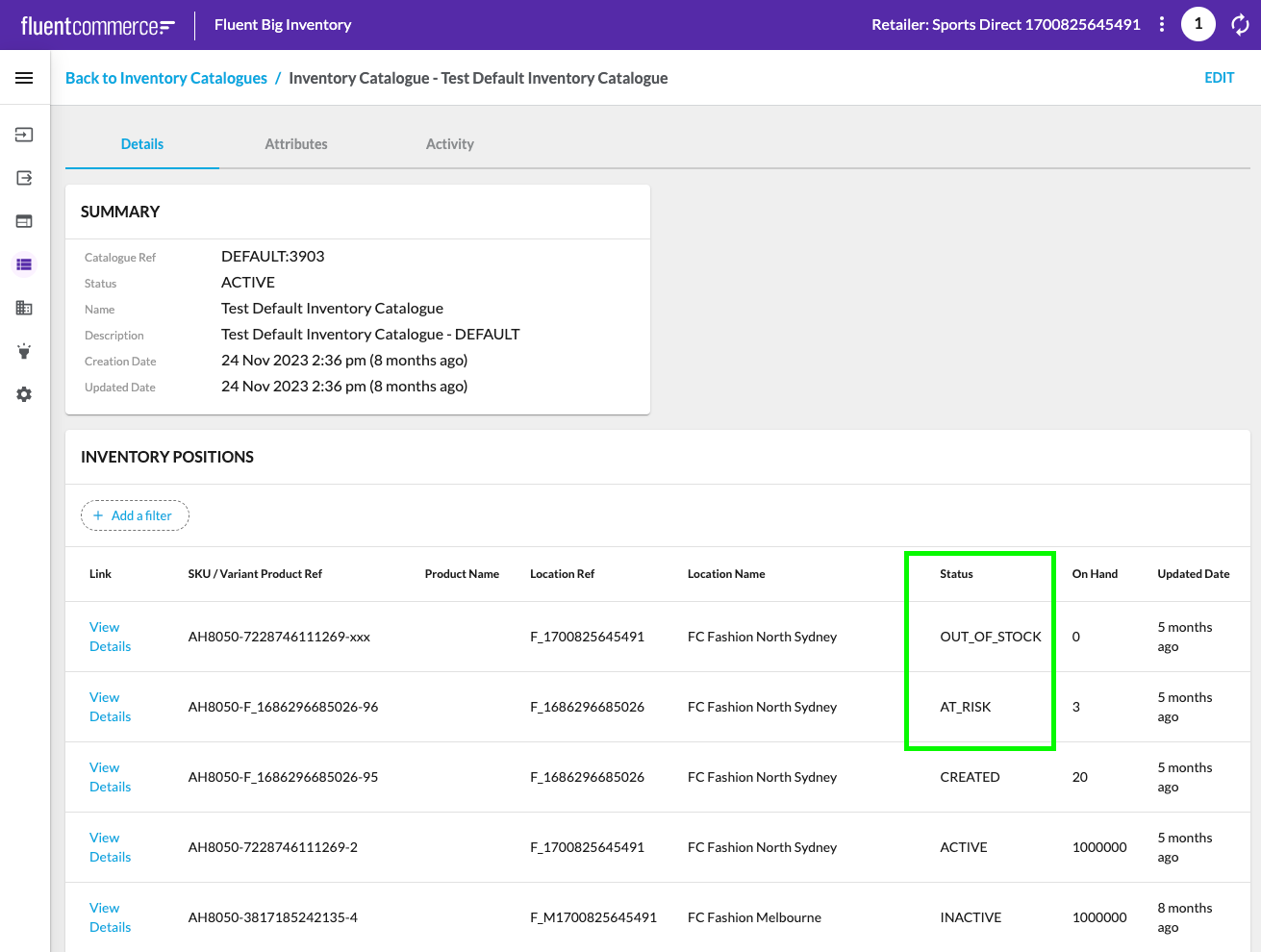1261x952 pixels.
Task: Select the insights flashlight sidebar icon
Action: click(x=24, y=351)
